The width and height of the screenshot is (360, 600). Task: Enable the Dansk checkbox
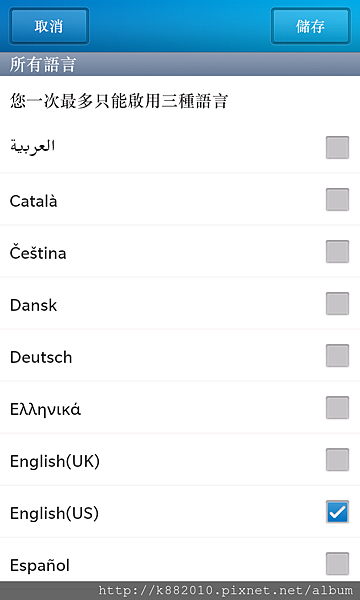click(337, 303)
